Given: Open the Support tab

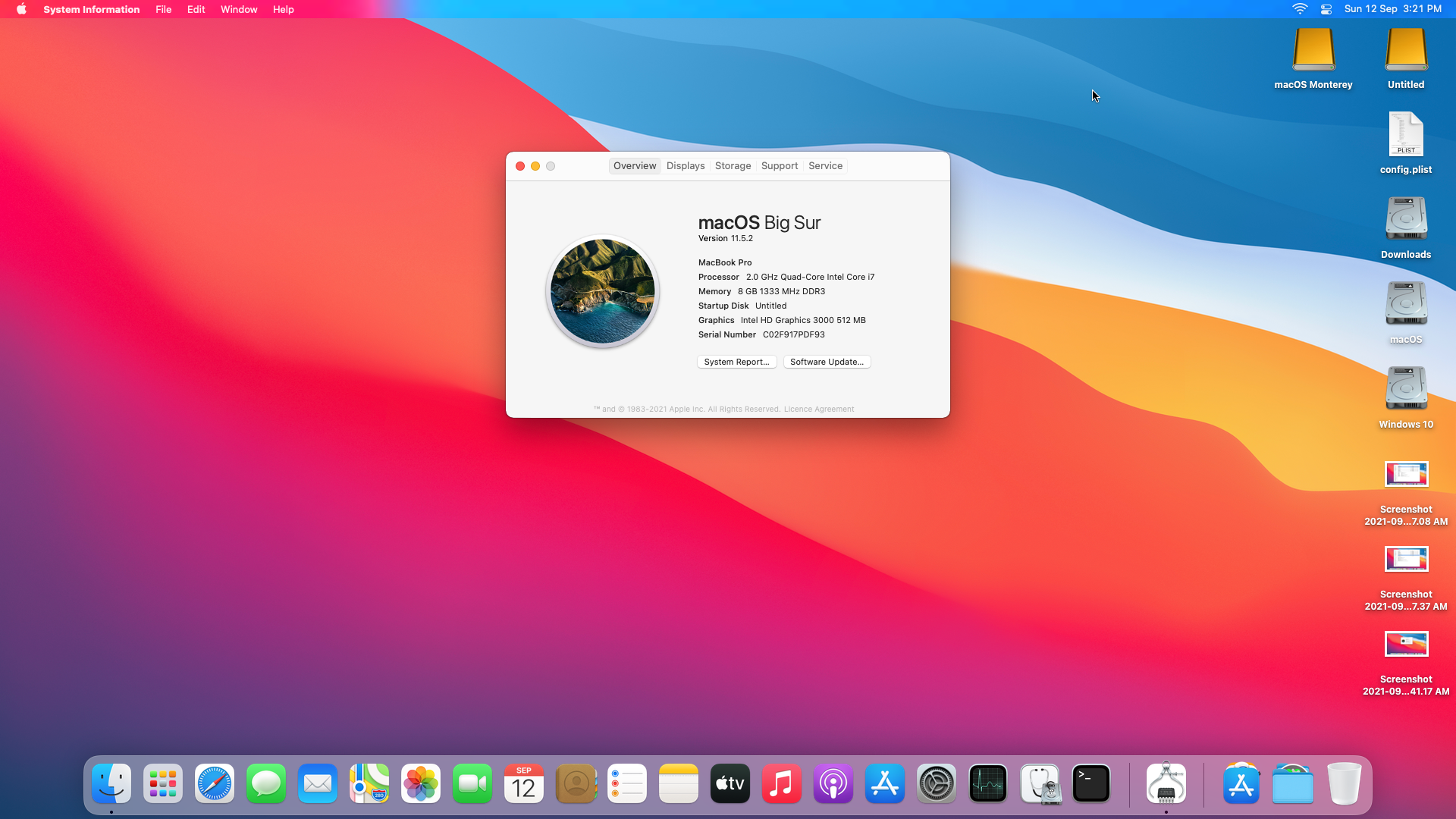Looking at the screenshot, I should point(780,165).
